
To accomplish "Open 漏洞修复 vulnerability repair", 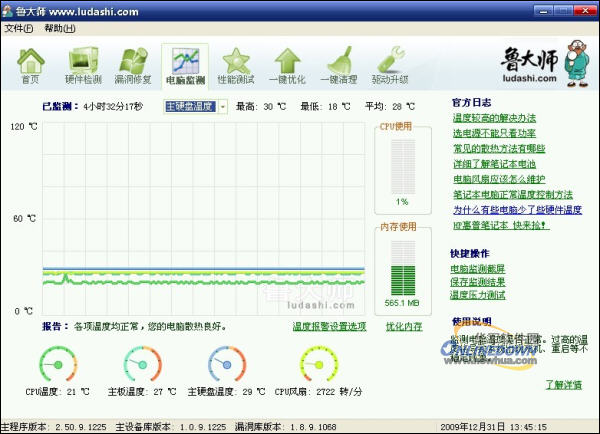I will point(134,63).
